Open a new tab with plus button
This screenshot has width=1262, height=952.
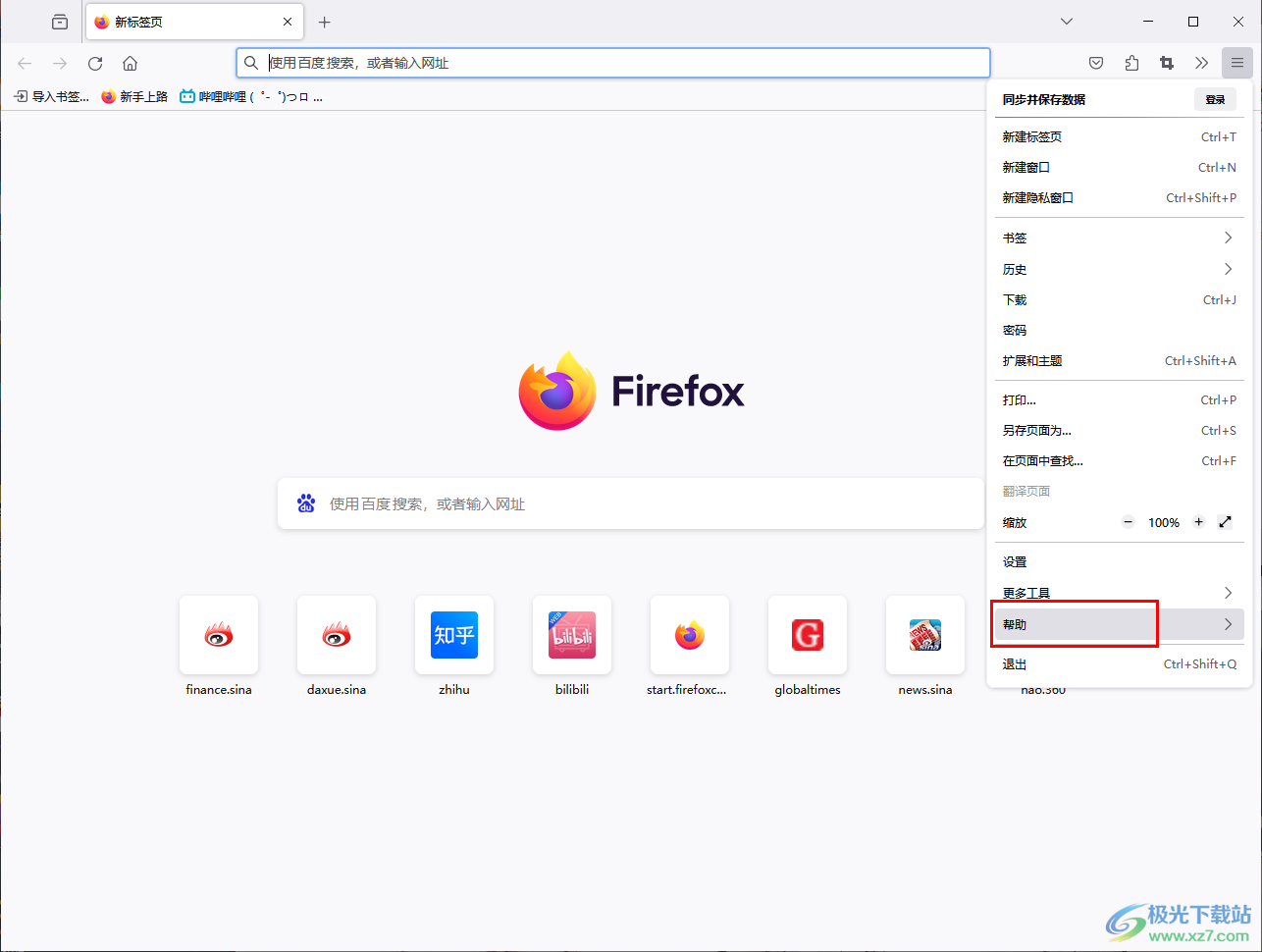[325, 22]
